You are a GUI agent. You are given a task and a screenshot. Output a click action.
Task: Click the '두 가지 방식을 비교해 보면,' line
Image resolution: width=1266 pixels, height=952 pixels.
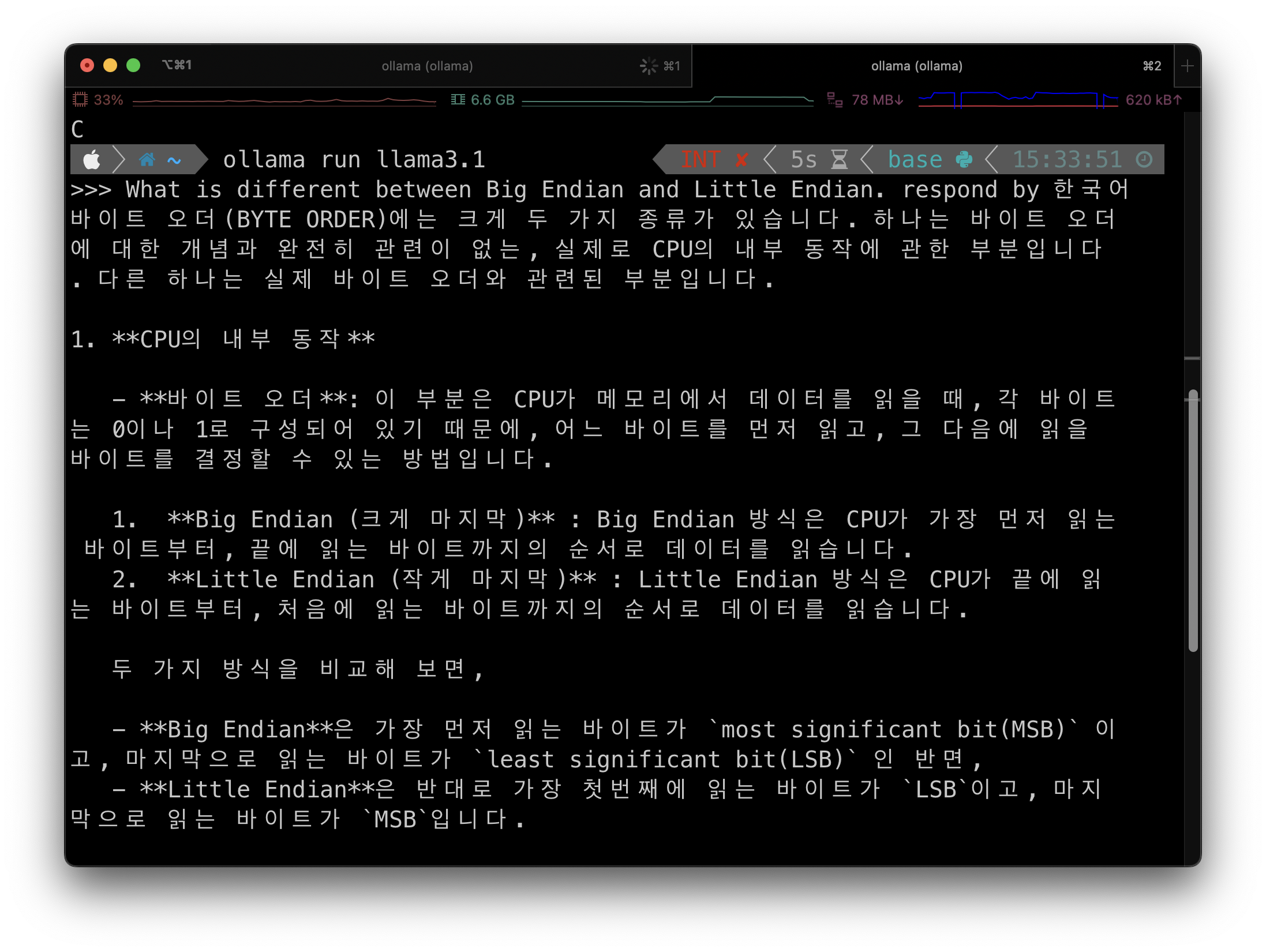tap(297, 669)
